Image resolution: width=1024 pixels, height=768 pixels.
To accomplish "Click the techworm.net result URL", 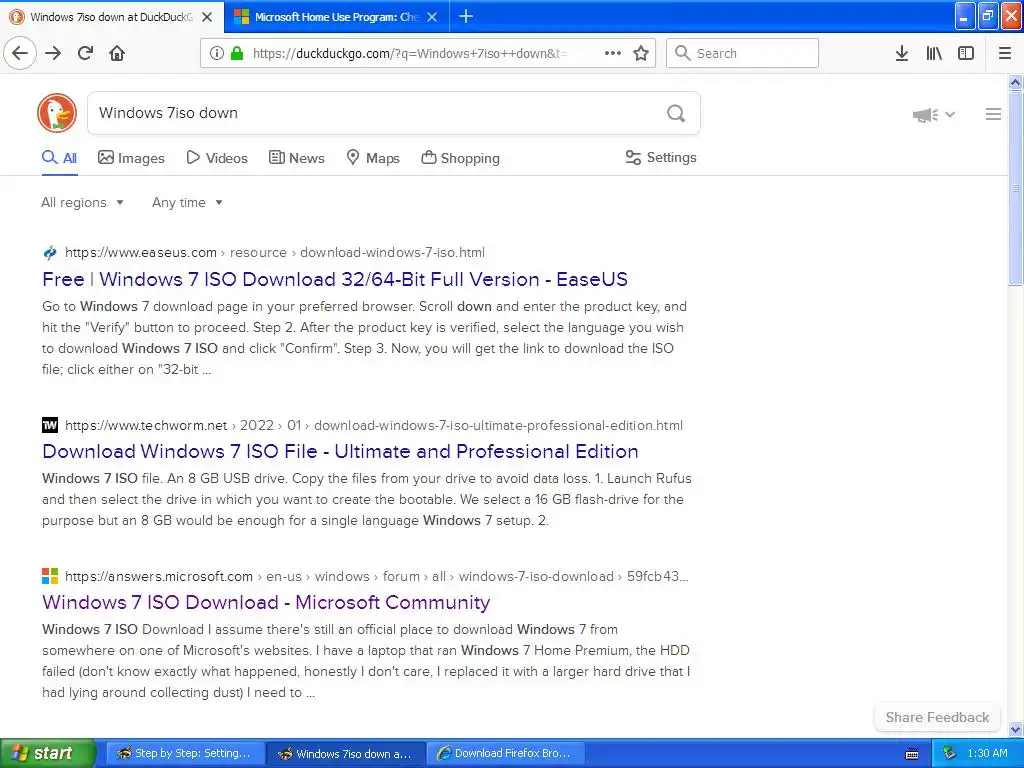I will [x=374, y=425].
